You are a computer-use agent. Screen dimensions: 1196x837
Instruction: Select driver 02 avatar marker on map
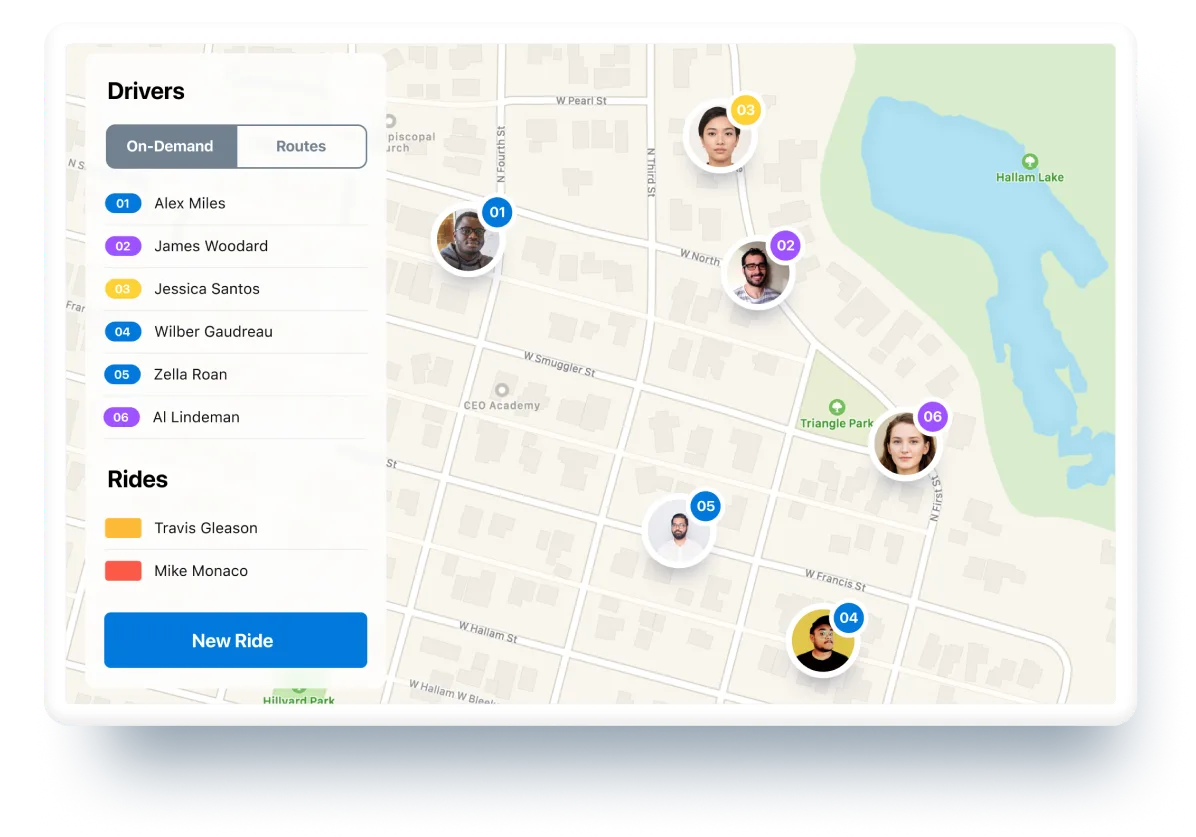[757, 273]
